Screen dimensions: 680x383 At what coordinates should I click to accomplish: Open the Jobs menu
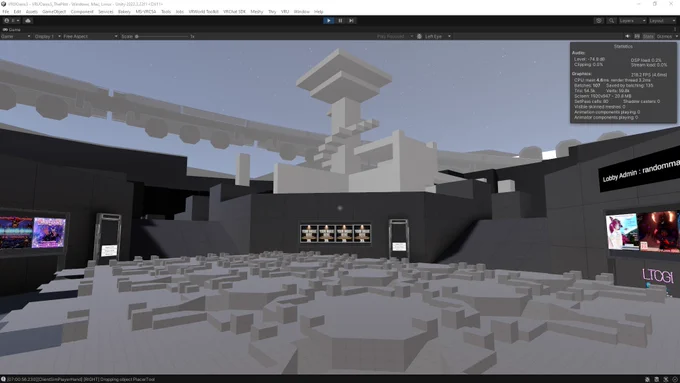pyautogui.click(x=180, y=12)
